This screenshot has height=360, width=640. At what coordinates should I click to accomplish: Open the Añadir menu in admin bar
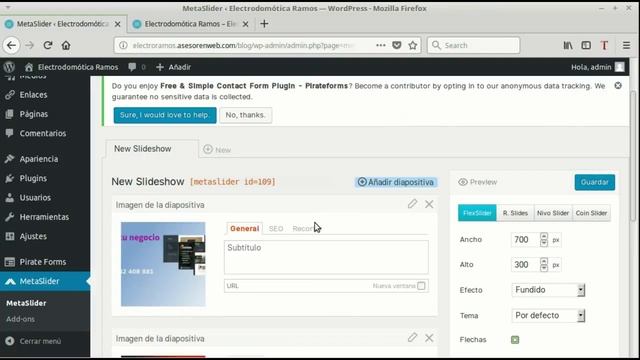173,67
